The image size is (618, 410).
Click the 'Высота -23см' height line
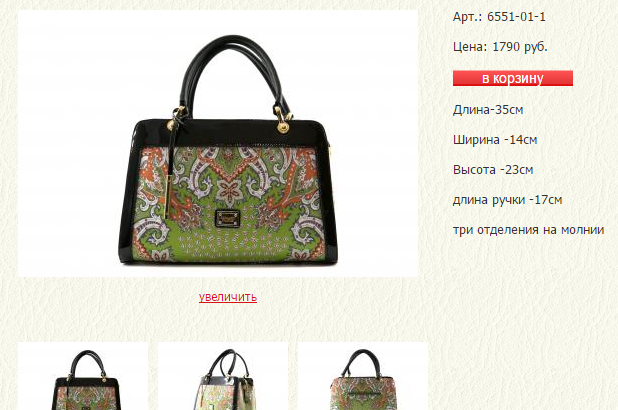point(493,170)
